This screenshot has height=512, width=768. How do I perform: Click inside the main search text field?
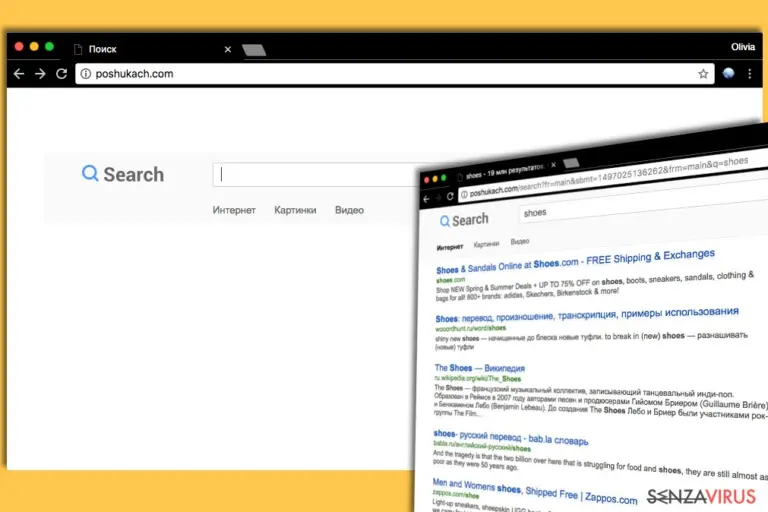(316, 174)
